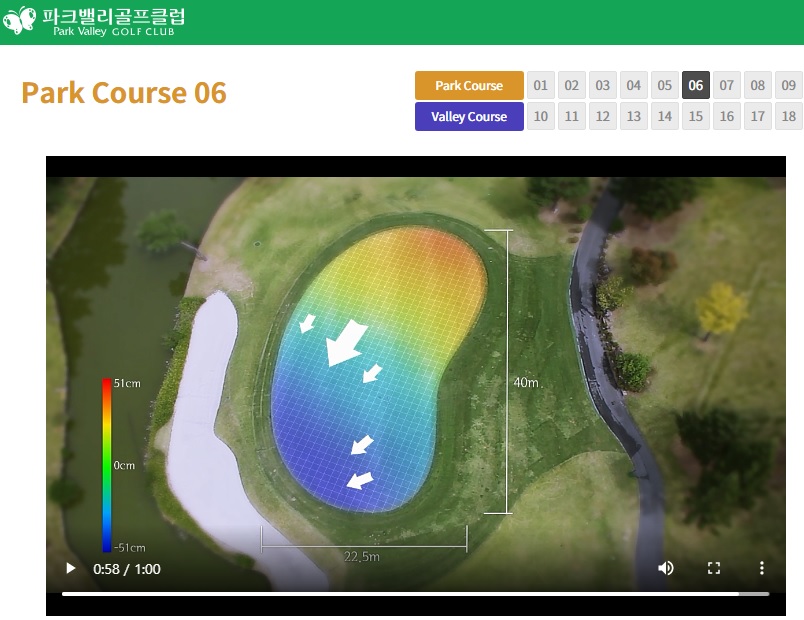804x620 pixels.
Task: Go to hole 09
Action: coord(789,85)
